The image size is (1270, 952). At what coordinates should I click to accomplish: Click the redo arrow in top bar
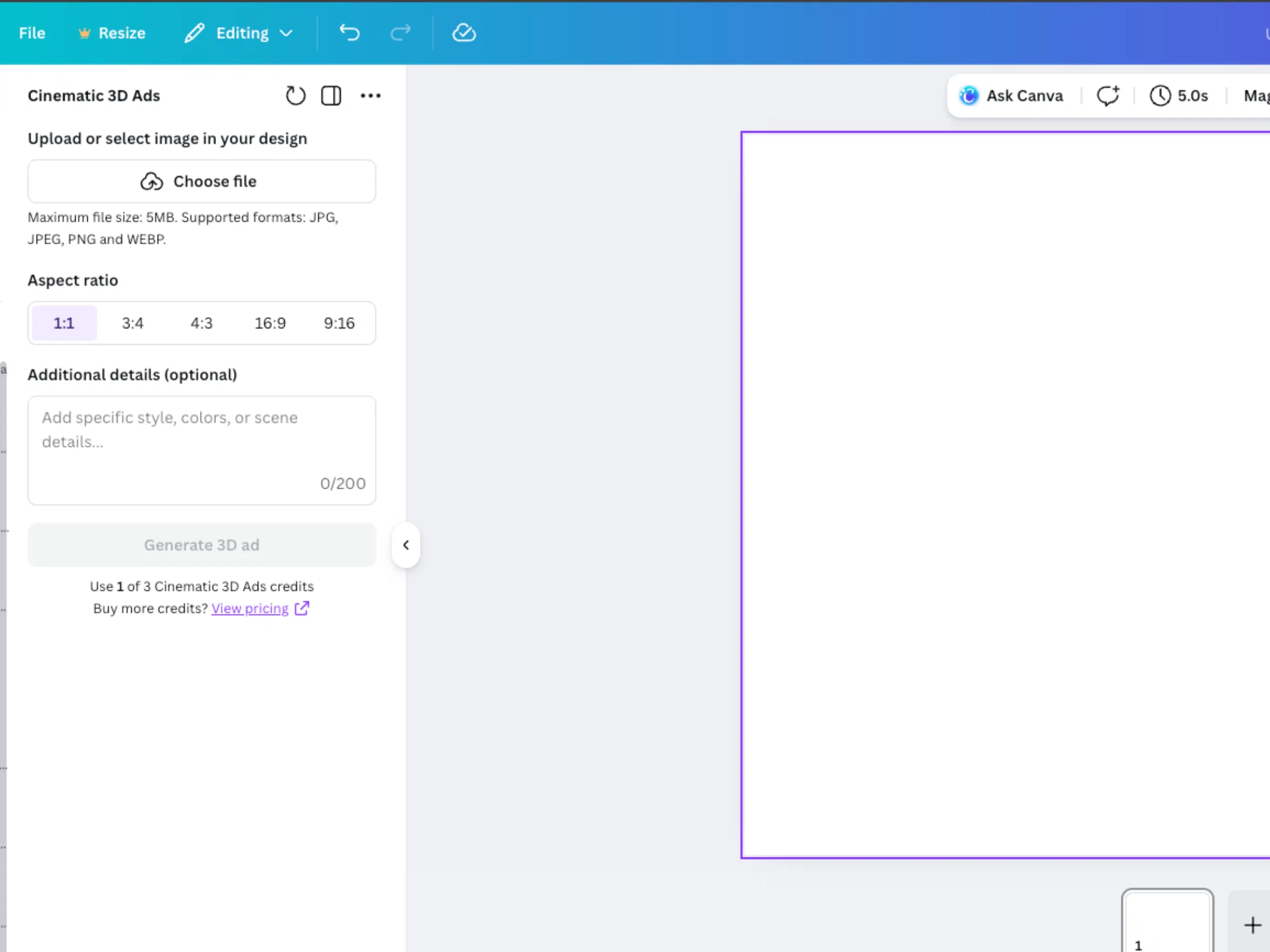(x=400, y=33)
